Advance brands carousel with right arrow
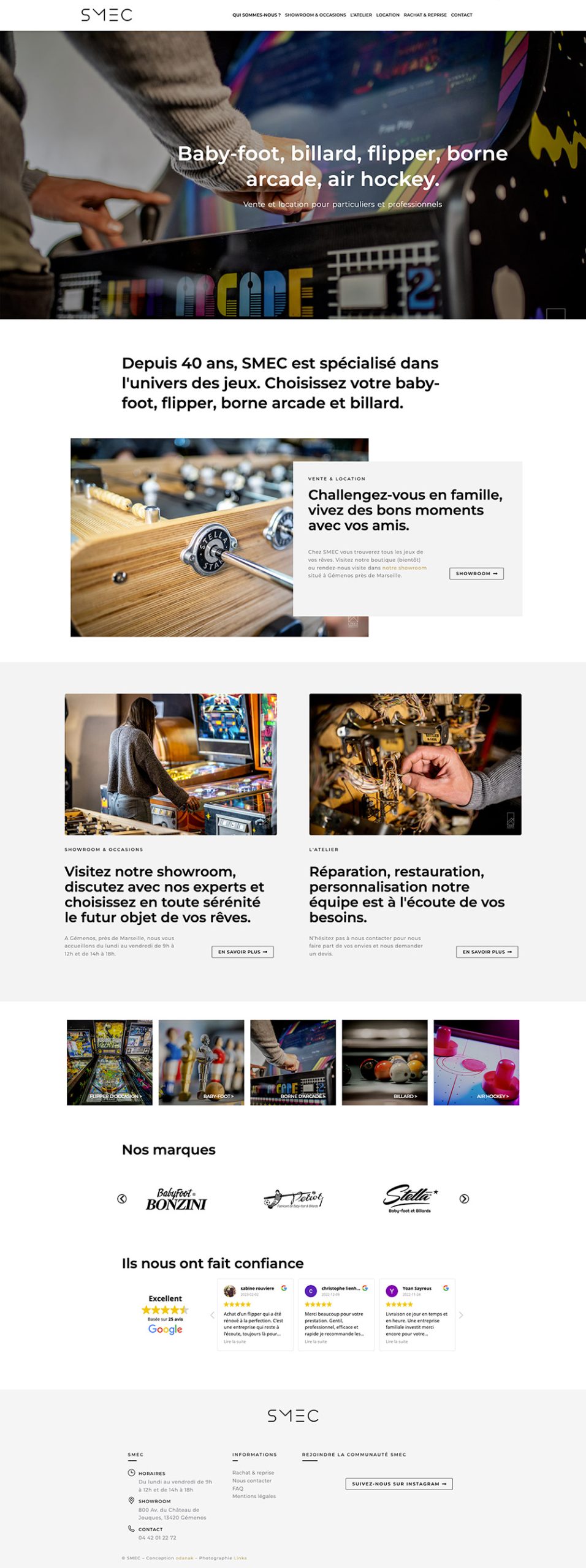586x1568 pixels. coord(464,1199)
